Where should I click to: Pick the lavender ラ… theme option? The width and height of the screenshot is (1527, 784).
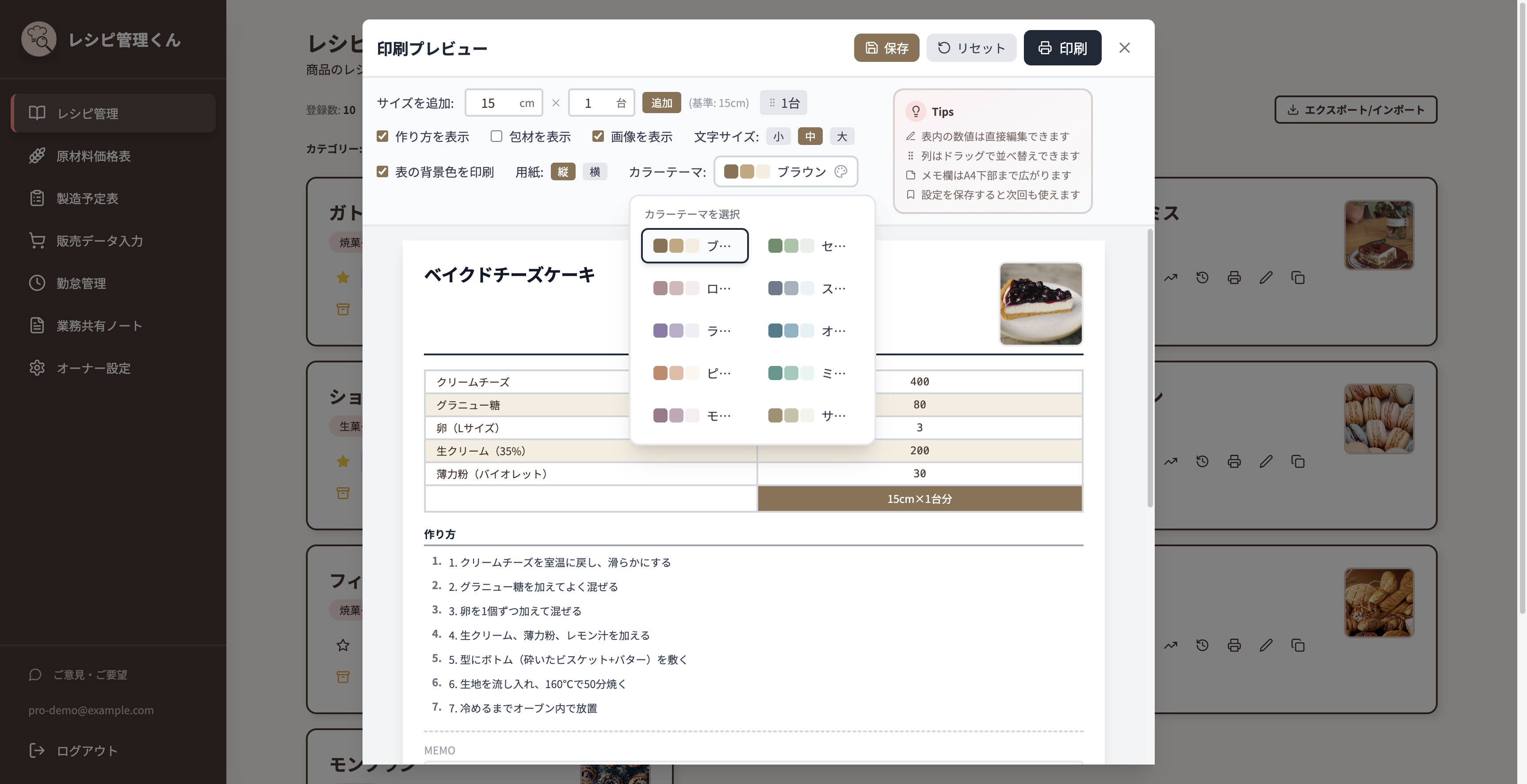coord(694,330)
